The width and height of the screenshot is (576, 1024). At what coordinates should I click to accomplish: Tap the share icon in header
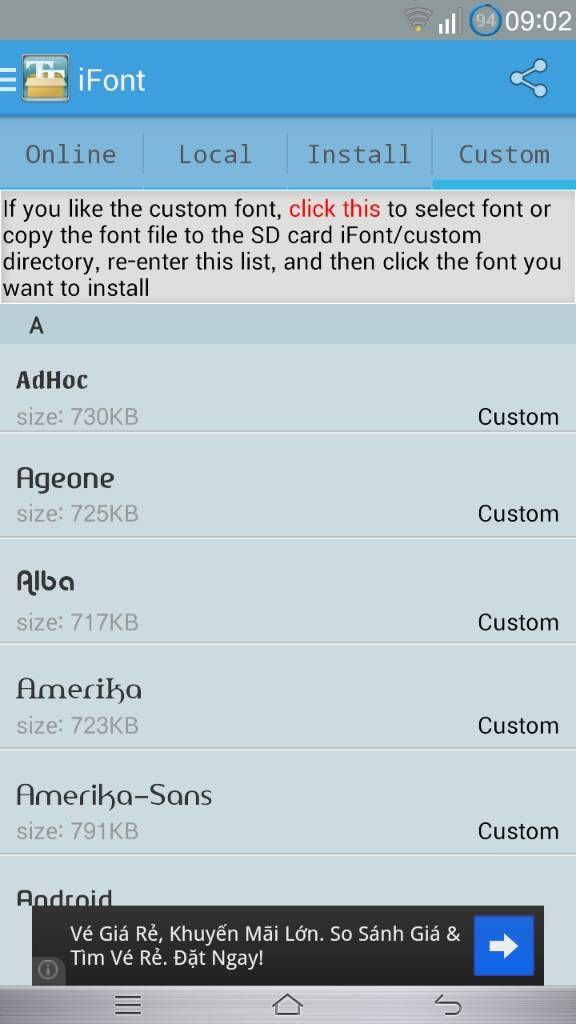tap(528, 78)
